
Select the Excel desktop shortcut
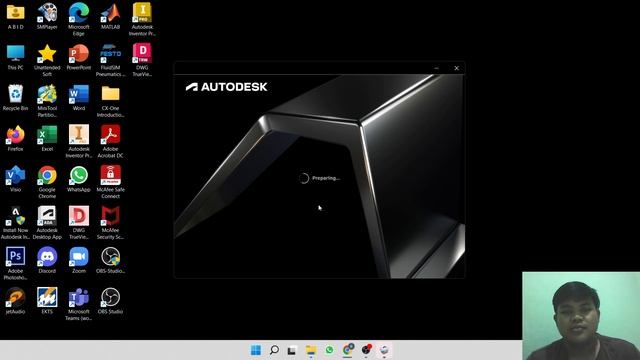47,139
